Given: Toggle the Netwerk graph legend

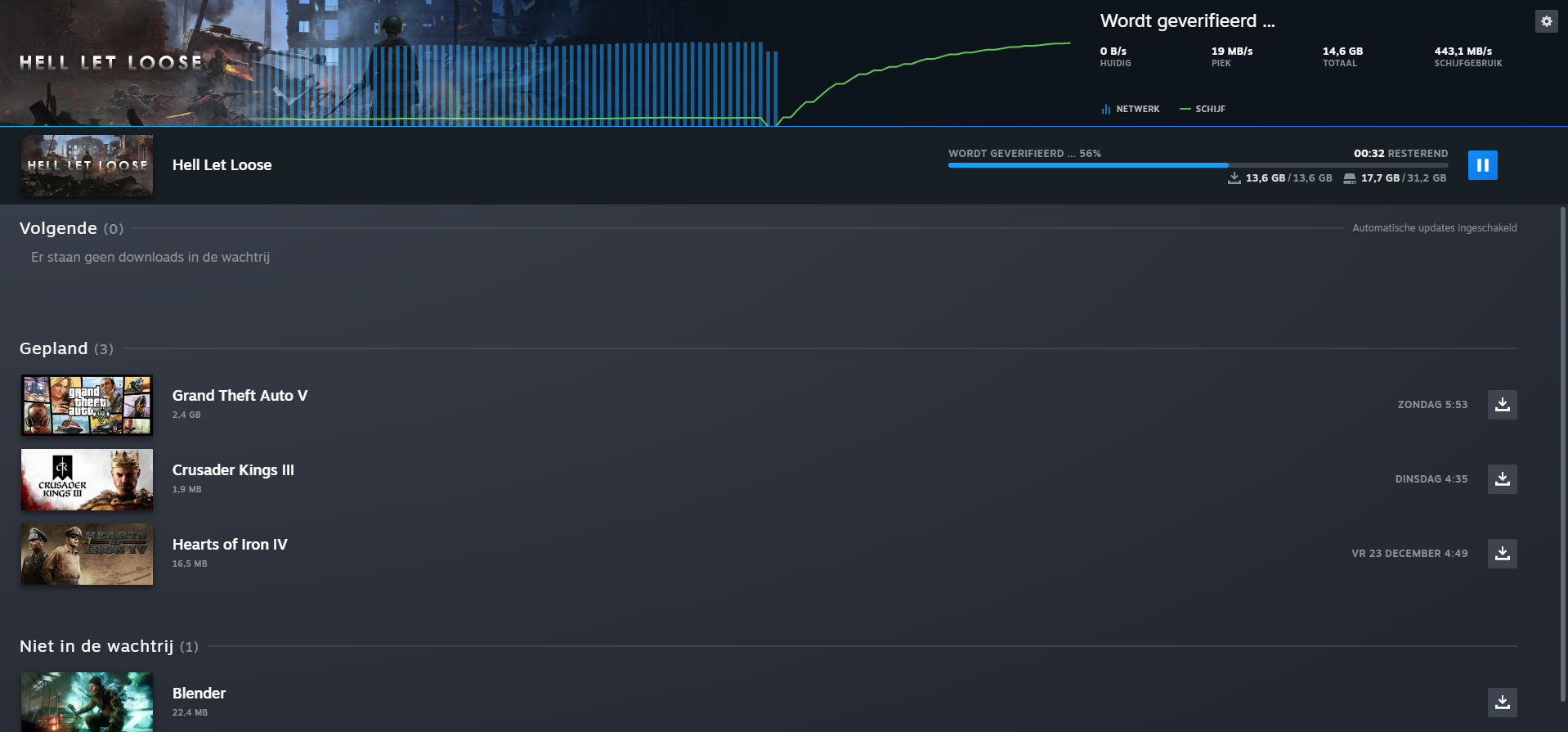Looking at the screenshot, I should click(1130, 109).
